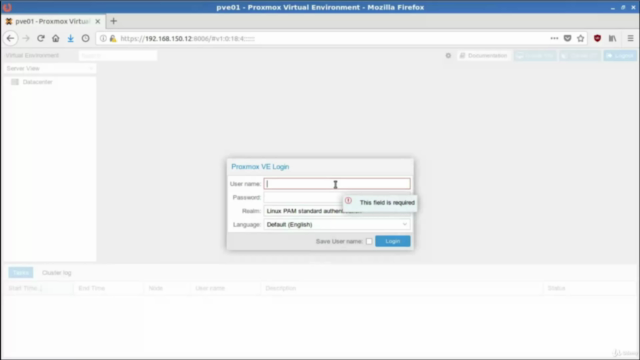Reload the current page
The image size is (640, 360).
click(40, 38)
